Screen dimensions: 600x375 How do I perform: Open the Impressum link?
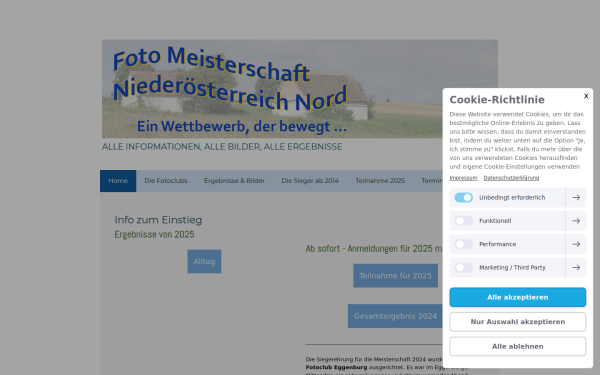pyautogui.click(x=463, y=178)
